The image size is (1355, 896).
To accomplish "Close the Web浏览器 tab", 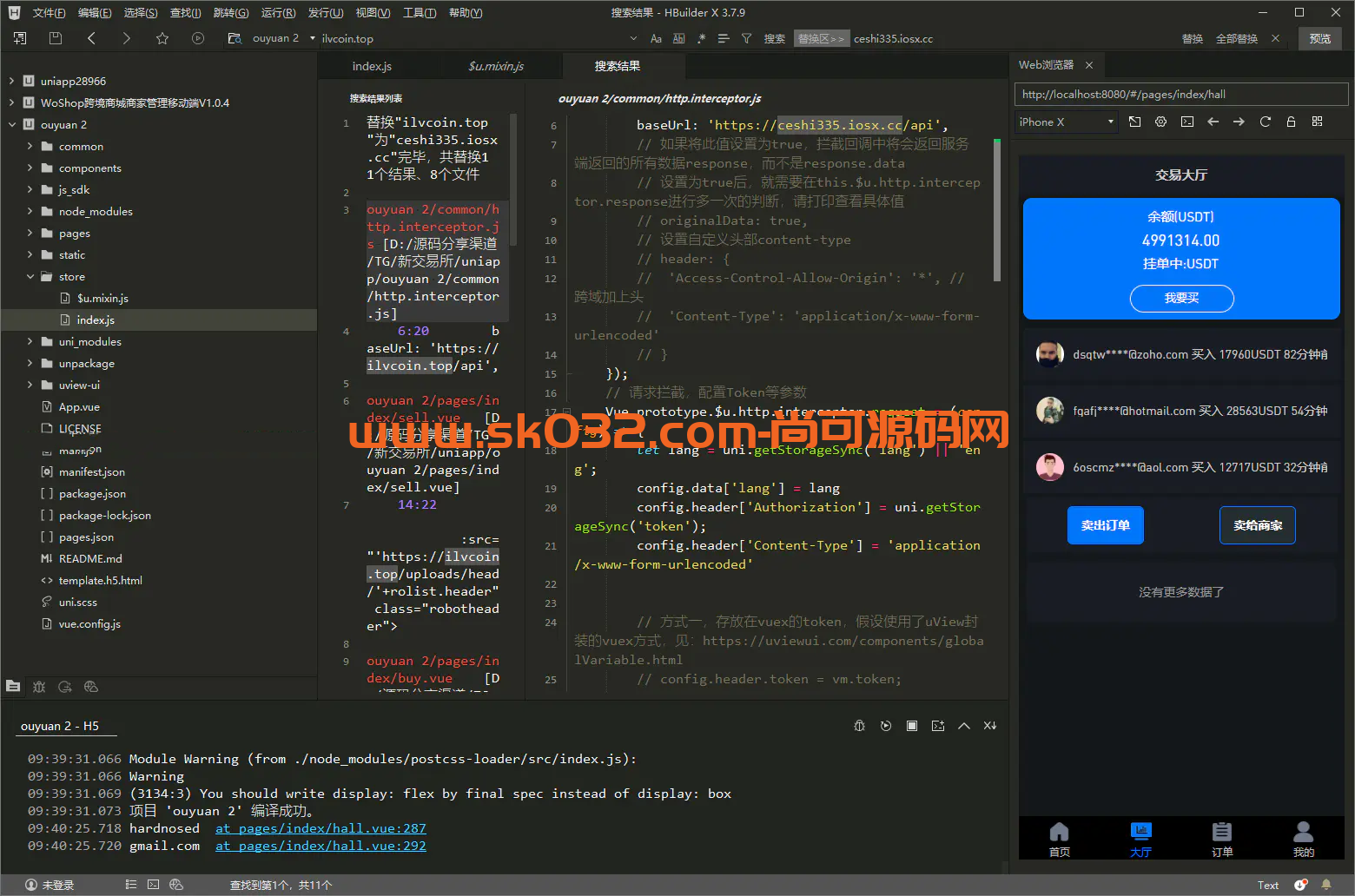I will (1089, 65).
